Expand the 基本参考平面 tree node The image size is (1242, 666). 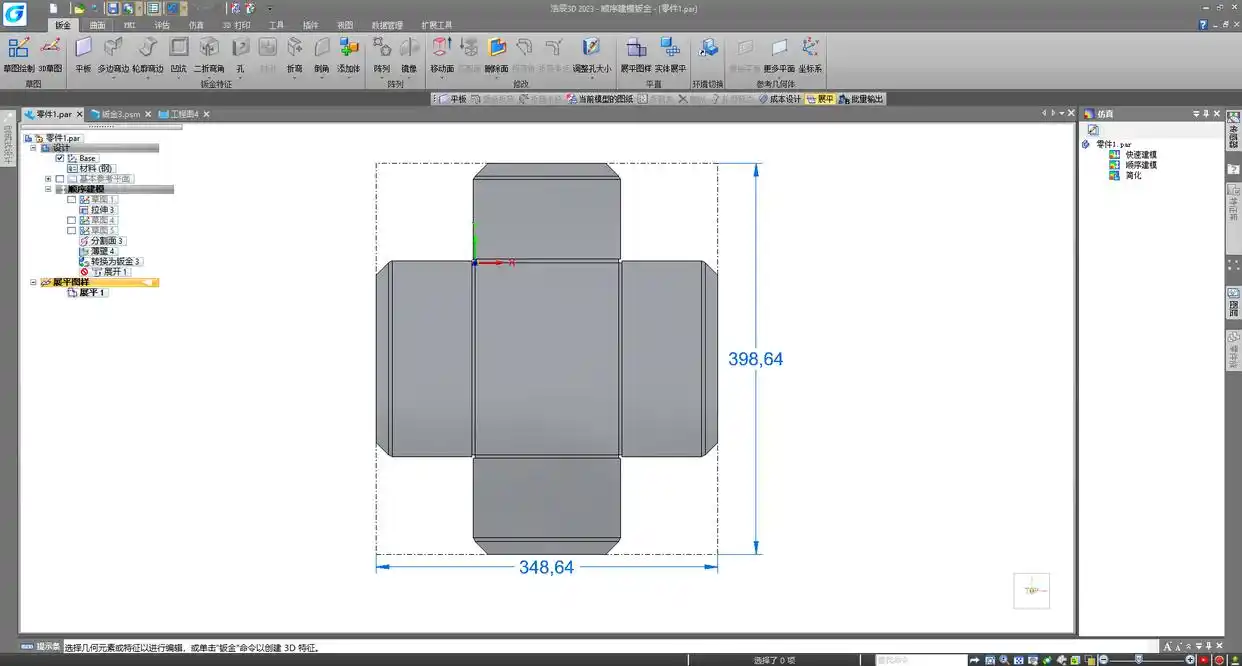point(48,179)
